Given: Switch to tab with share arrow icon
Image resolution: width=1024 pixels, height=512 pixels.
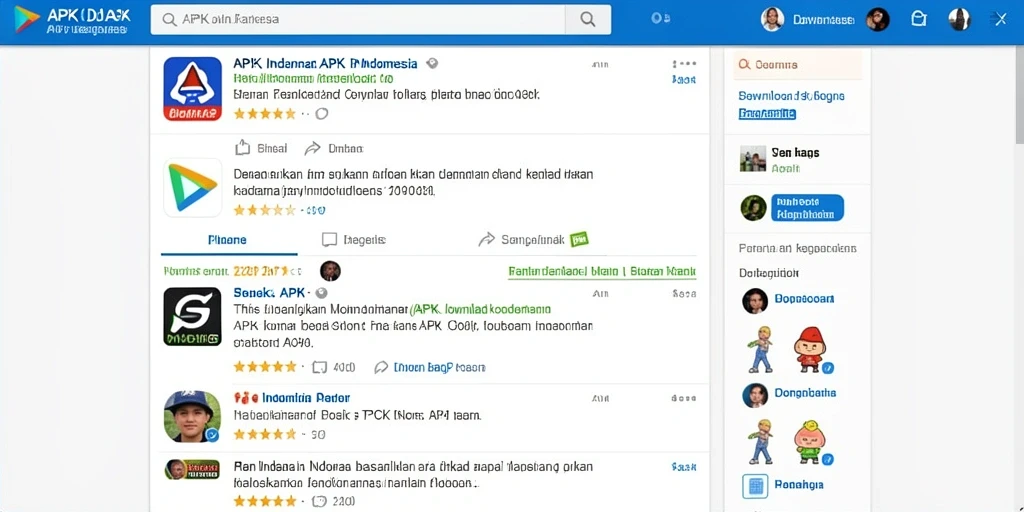Looking at the screenshot, I should click(520, 240).
